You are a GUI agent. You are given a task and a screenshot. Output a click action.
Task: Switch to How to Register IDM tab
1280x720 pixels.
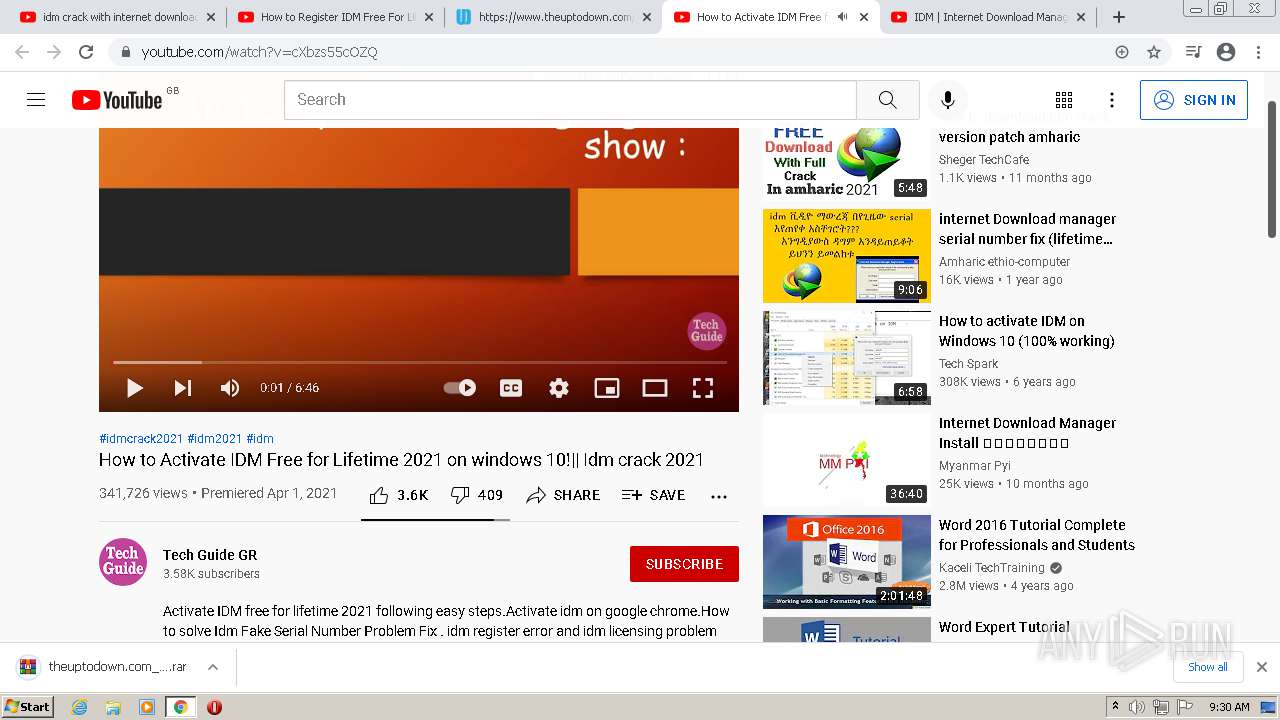[x=335, y=17]
